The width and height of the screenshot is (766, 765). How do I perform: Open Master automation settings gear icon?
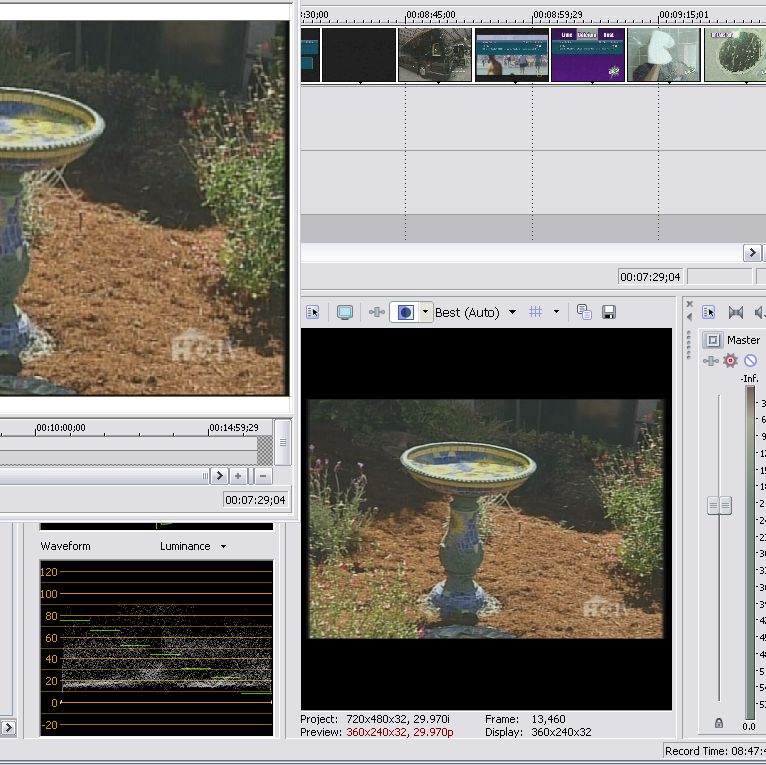click(730, 361)
